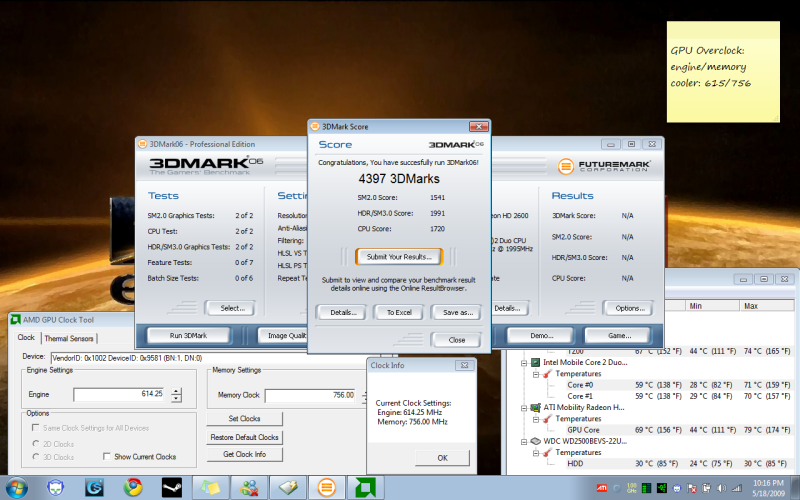Select the 2D Clocks radio button

click(x=36, y=443)
